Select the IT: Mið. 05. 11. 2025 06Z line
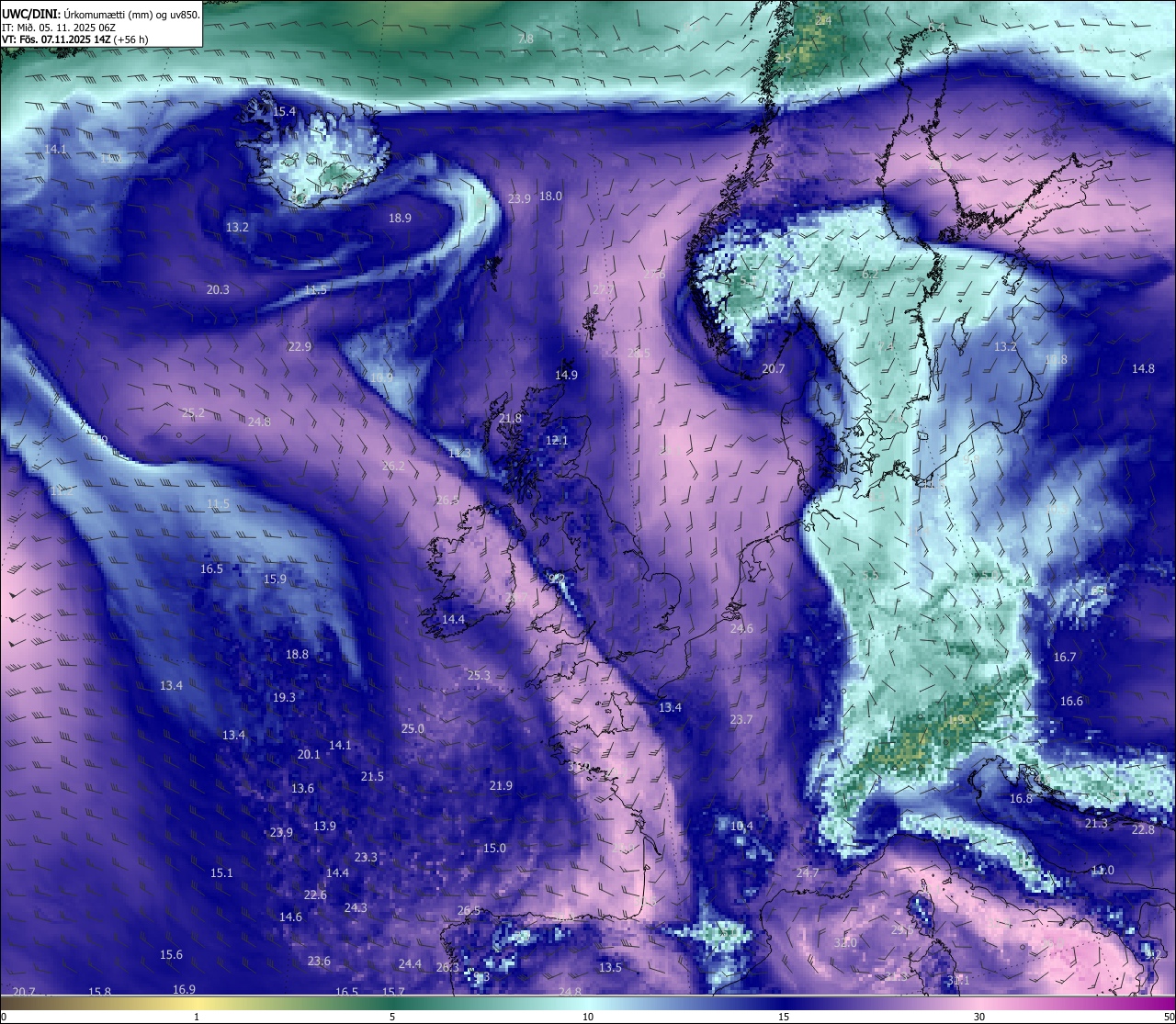The width and height of the screenshot is (1176, 1024). tap(59, 28)
